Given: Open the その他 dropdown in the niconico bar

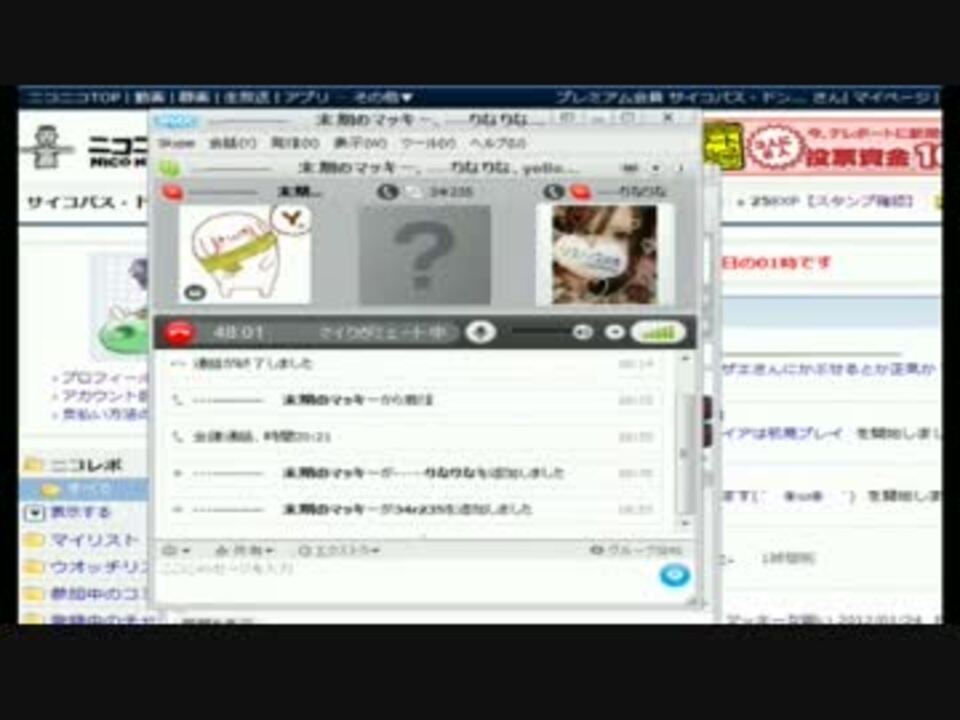Looking at the screenshot, I should point(384,98).
